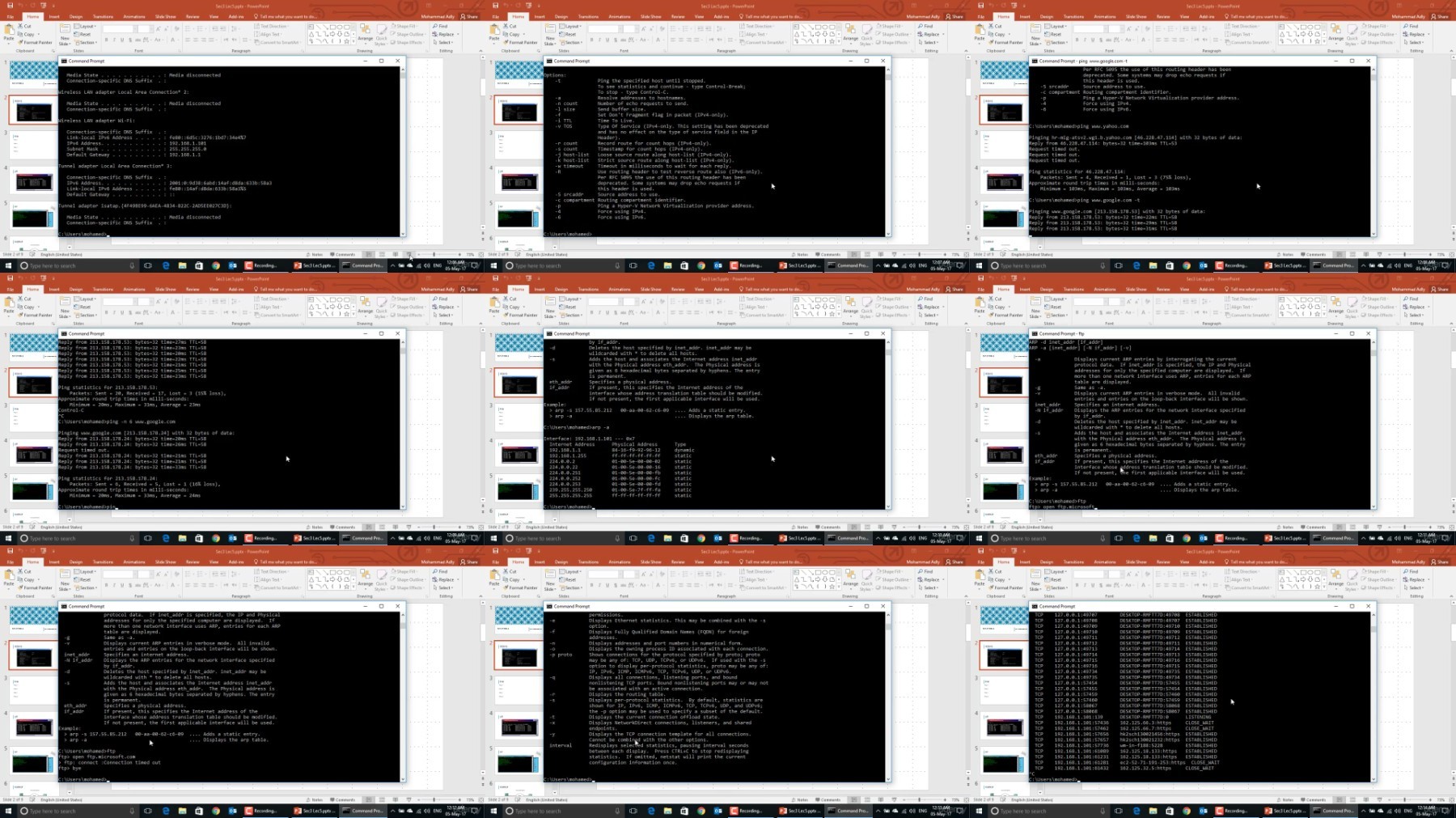Select Format Painter in the ping options help frame

click(519, 43)
